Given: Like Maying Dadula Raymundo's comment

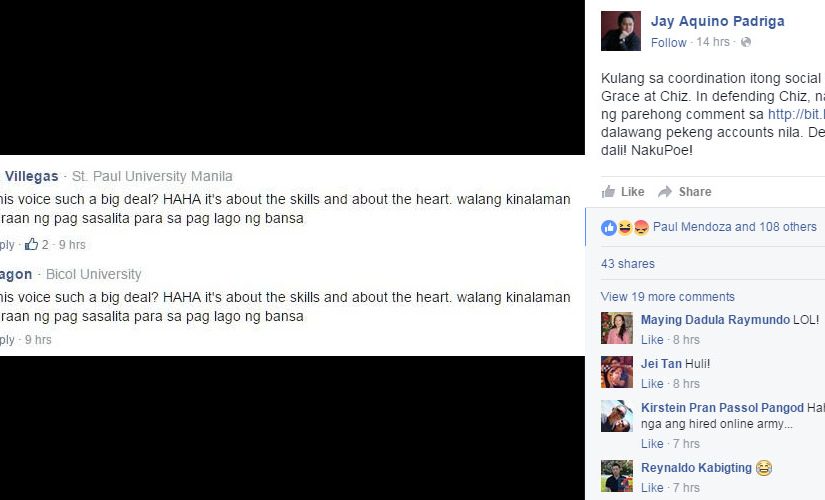Looking at the screenshot, I should pos(652,340).
